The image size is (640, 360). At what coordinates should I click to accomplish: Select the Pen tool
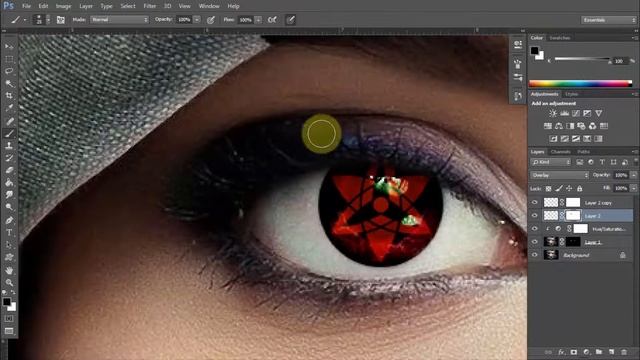[x=9, y=220]
